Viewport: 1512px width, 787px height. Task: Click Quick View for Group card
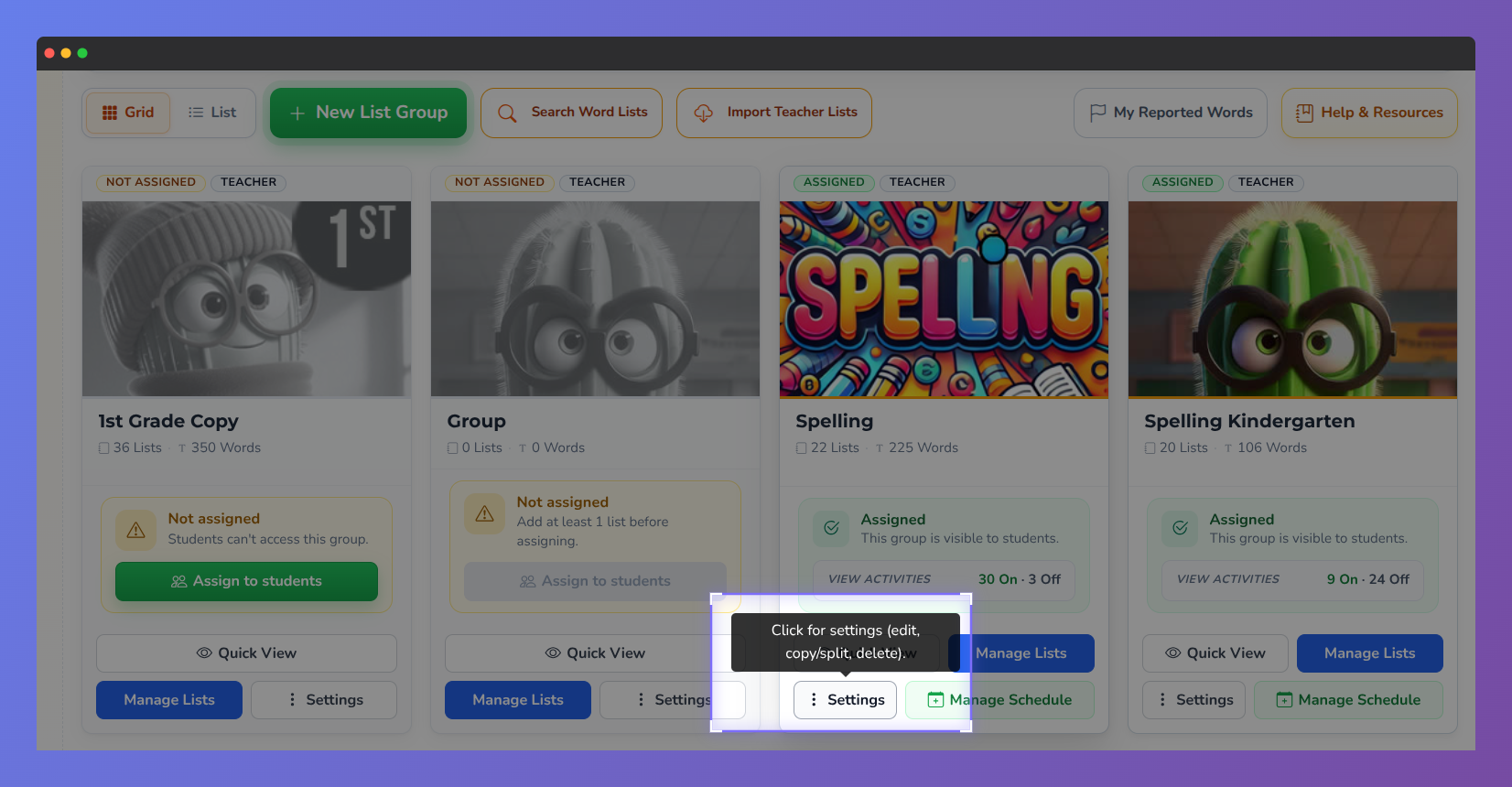[x=596, y=653]
